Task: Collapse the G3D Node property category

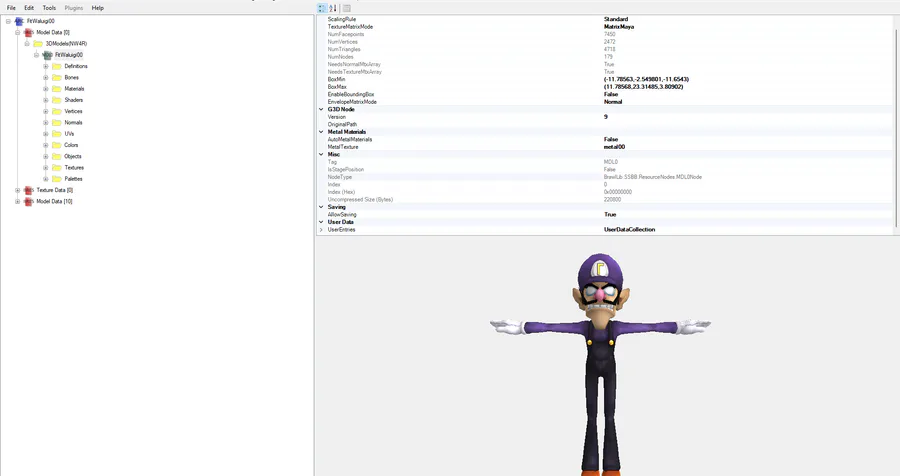Action: 321,109
